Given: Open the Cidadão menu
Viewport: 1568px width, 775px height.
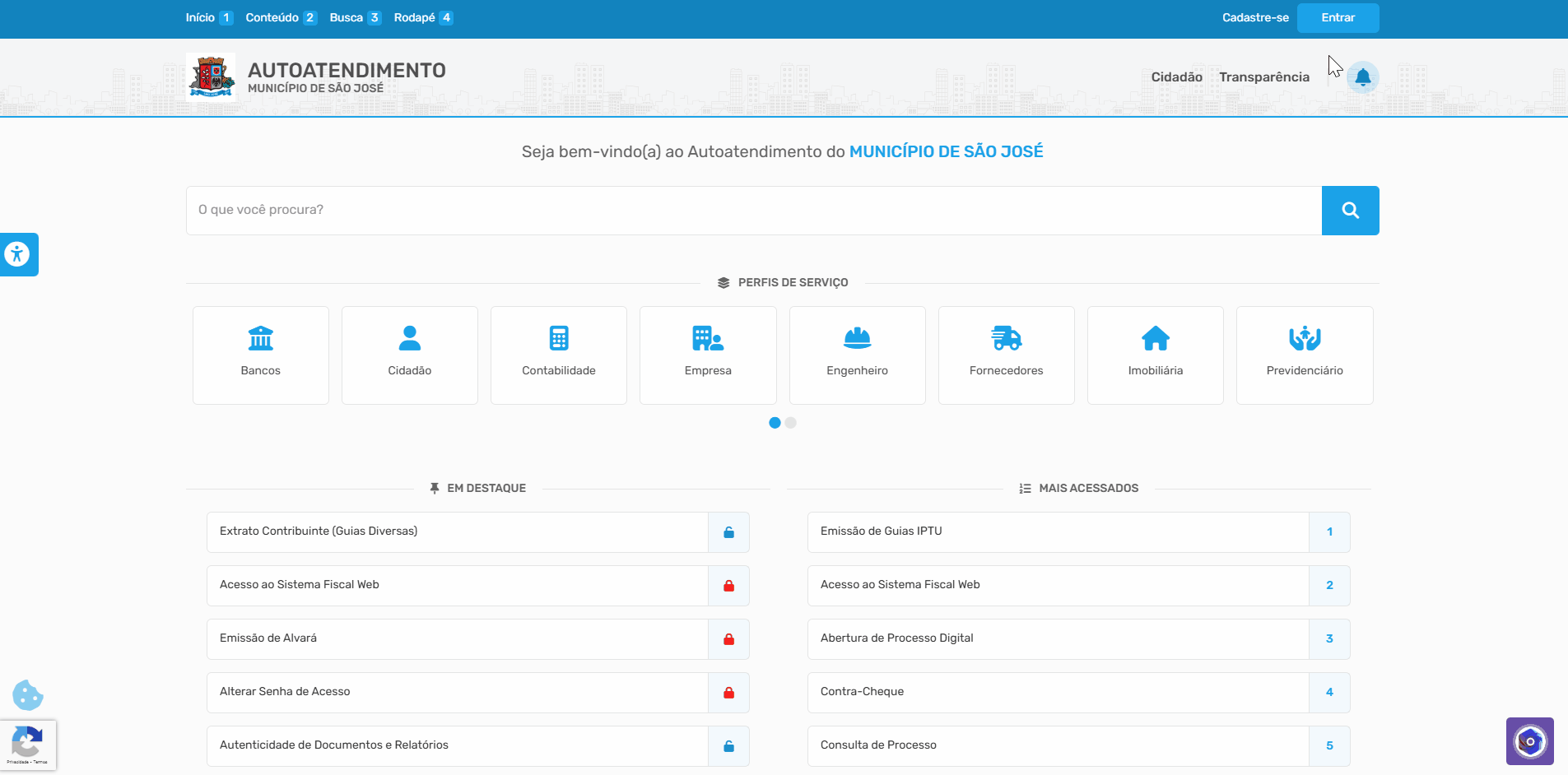Looking at the screenshot, I should (x=1176, y=77).
